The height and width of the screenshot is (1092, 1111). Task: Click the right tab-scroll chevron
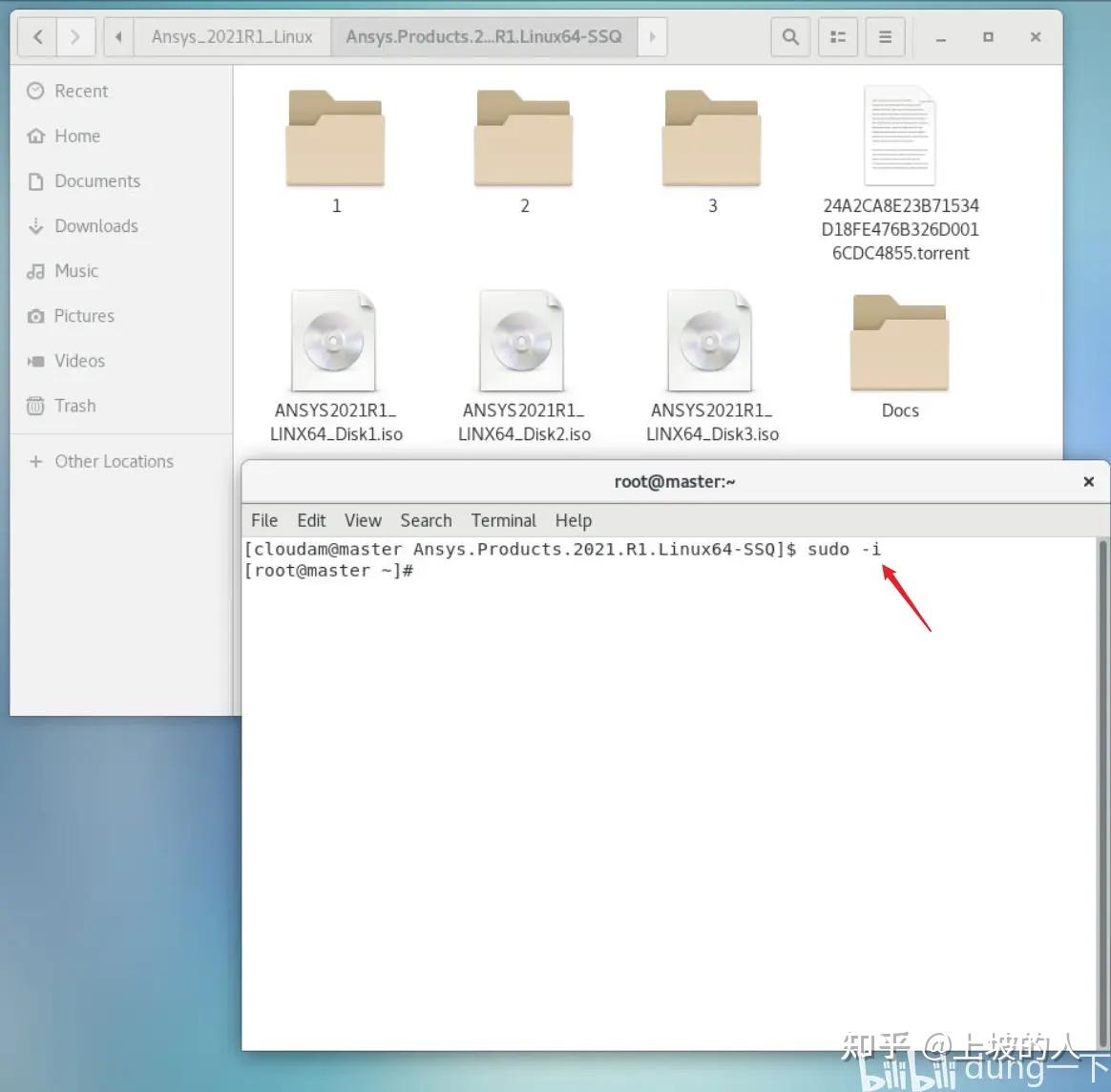(652, 36)
